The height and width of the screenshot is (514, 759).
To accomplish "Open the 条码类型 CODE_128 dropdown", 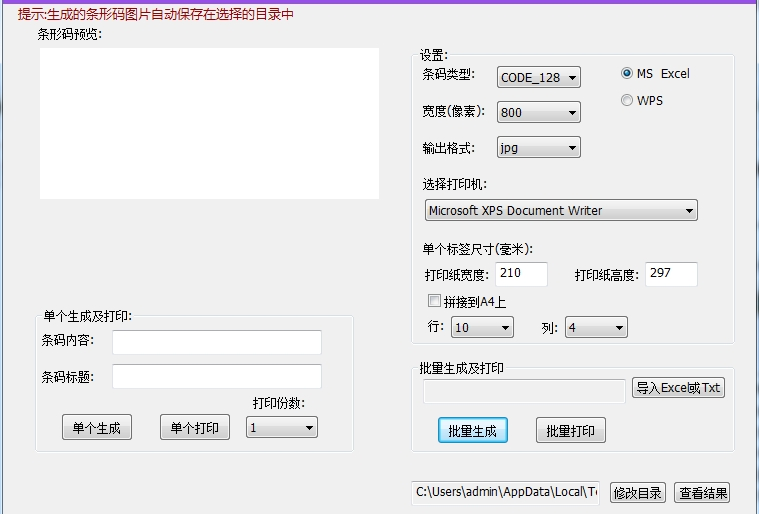I will click(x=538, y=78).
